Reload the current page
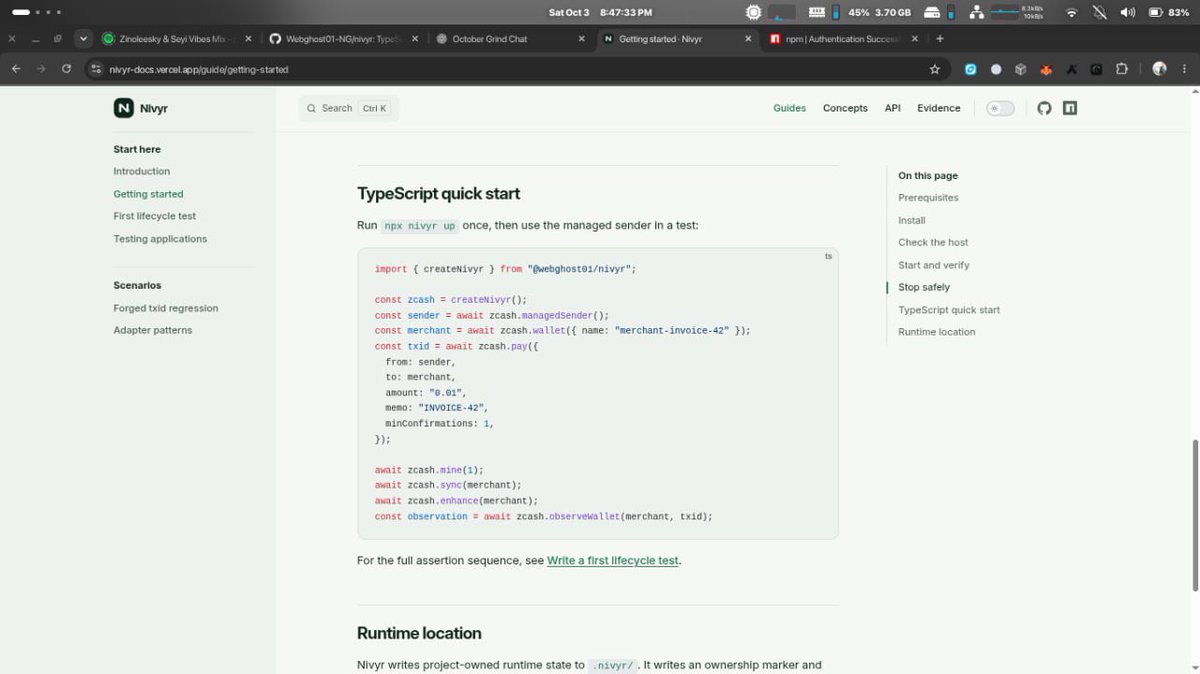Image resolution: width=1200 pixels, height=674 pixels. pyautogui.click(x=66, y=69)
